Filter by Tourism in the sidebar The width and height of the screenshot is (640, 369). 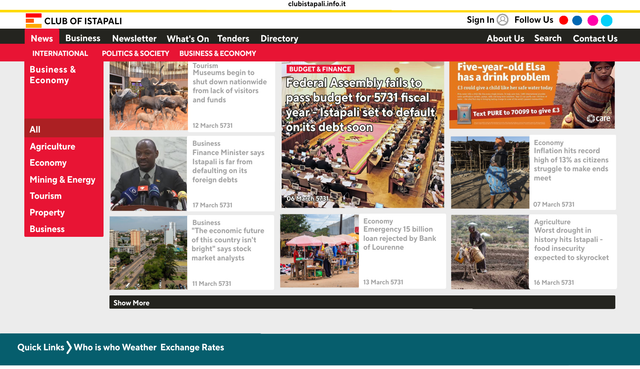tap(46, 196)
